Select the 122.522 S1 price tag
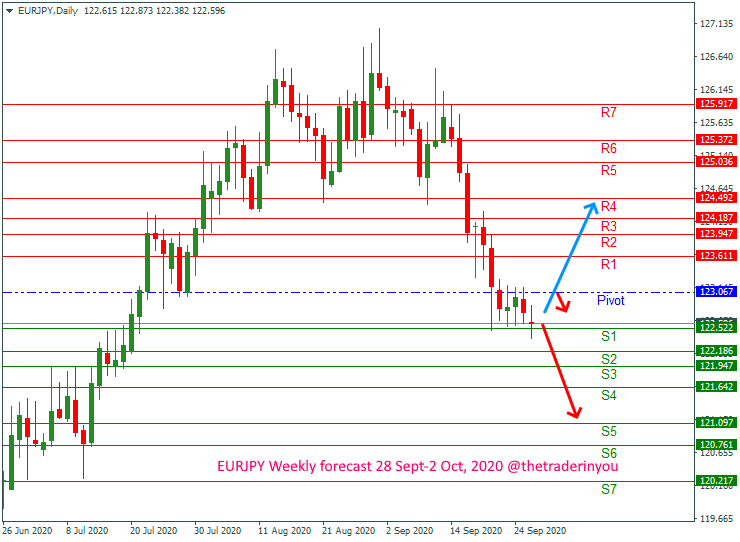 [716, 328]
